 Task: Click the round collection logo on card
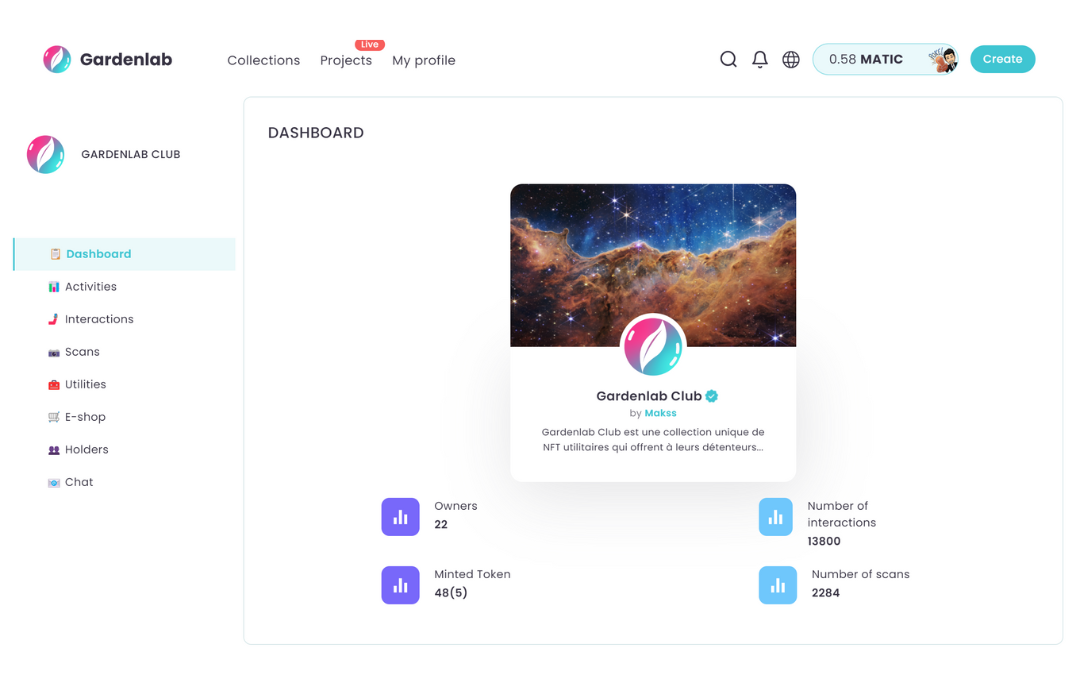click(653, 346)
